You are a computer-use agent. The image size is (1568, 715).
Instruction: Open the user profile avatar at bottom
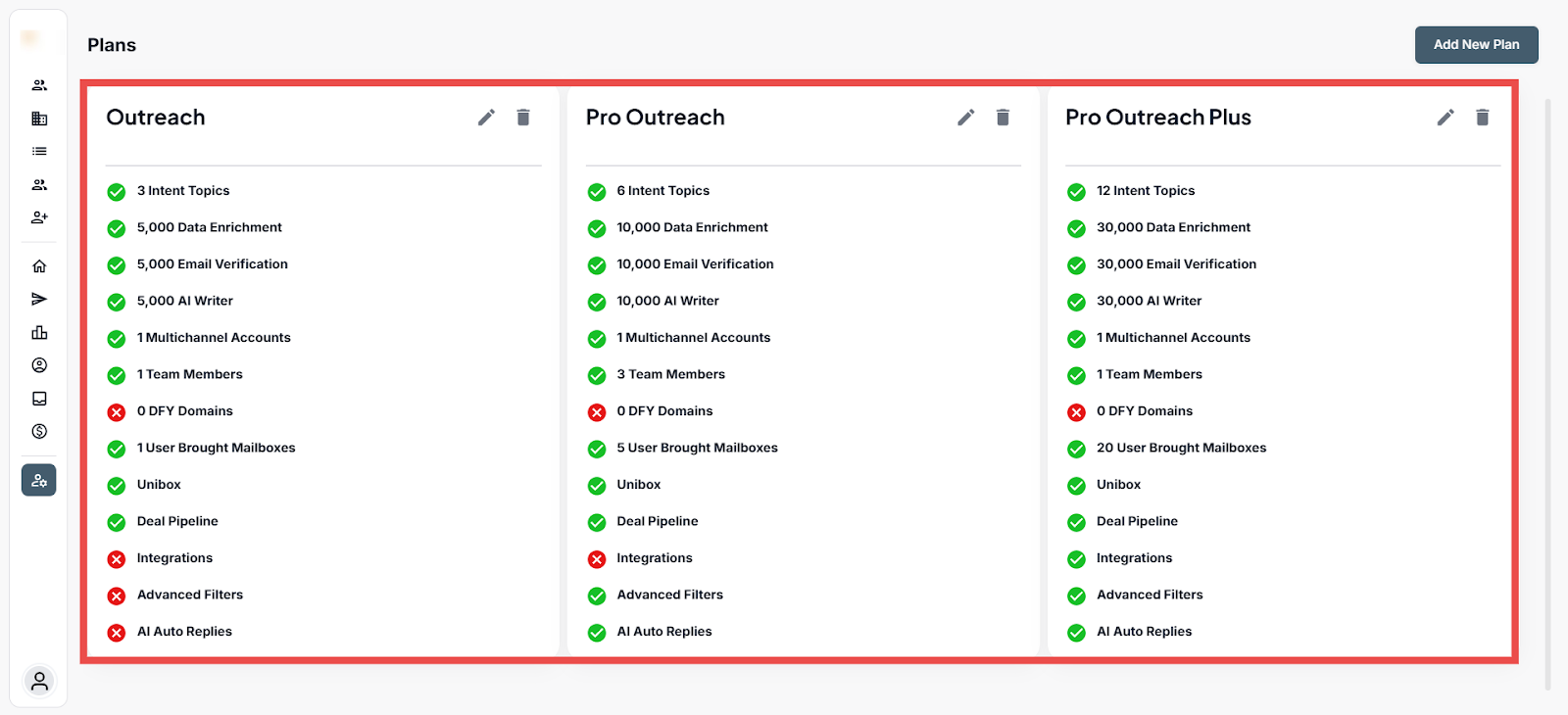pyautogui.click(x=39, y=681)
